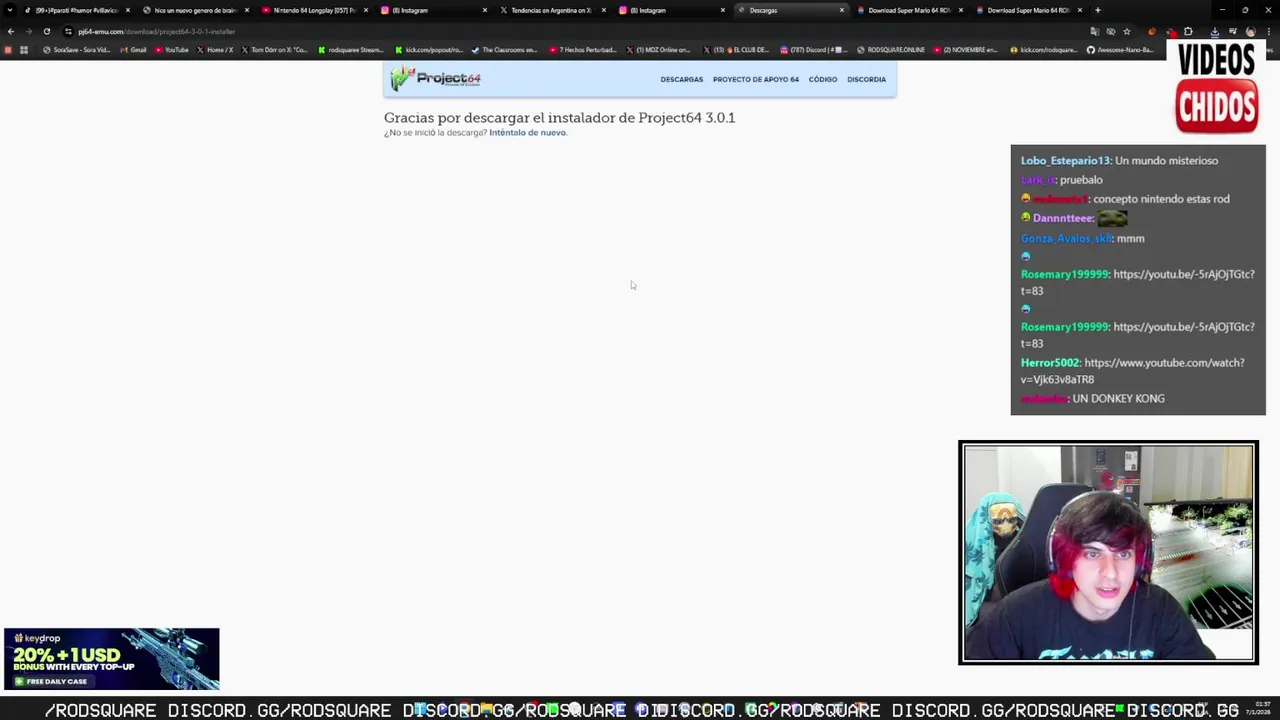Screen dimensions: 1280x720
Task: Open the Home / X bookmark
Action: (215, 50)
